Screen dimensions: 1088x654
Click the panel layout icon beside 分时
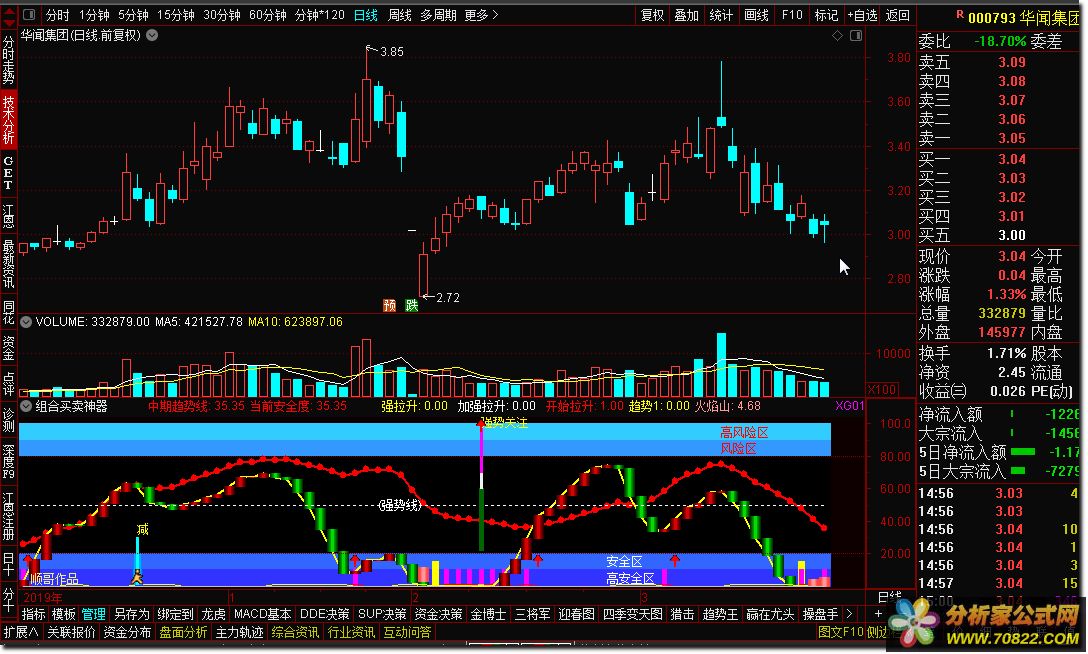coord(29,15)
